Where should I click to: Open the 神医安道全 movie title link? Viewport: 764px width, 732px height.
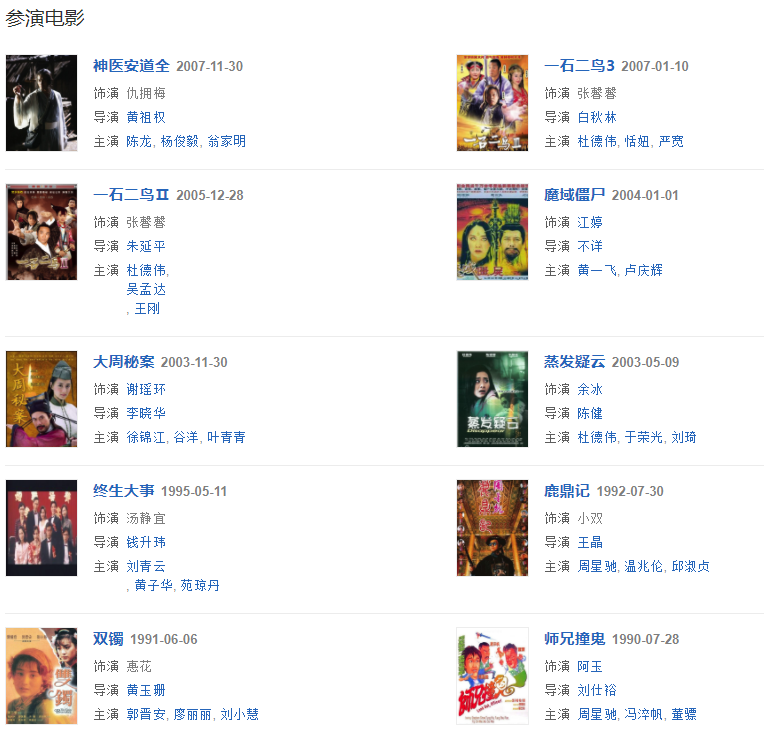coord(131,66)
